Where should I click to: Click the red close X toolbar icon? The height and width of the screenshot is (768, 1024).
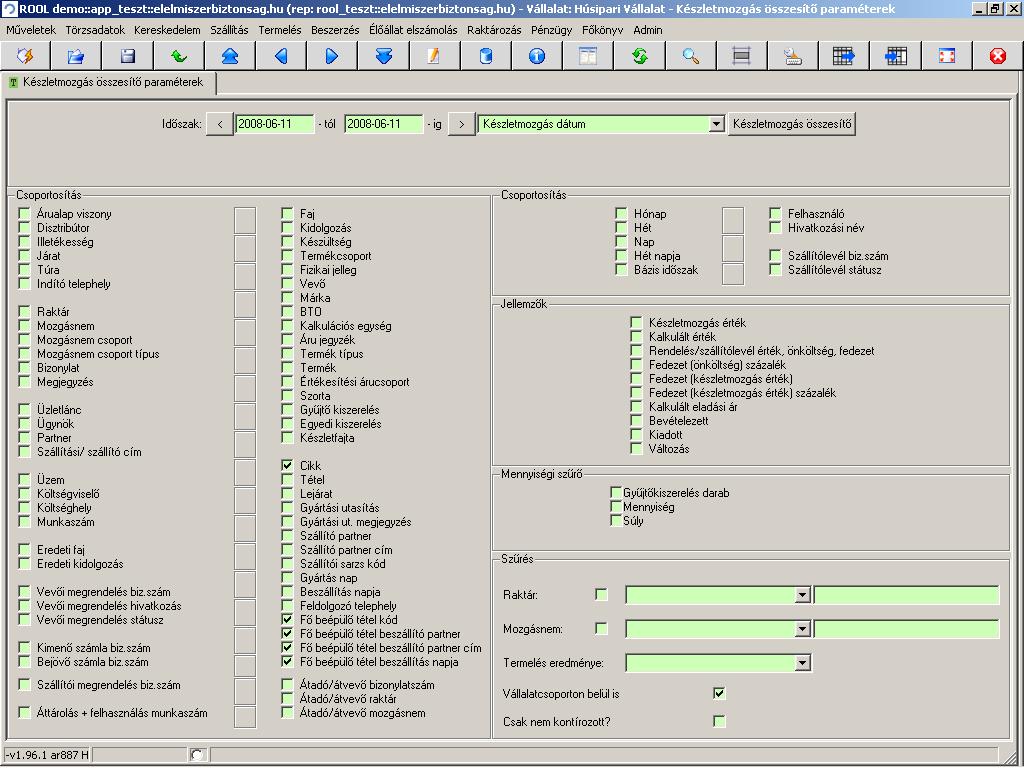[x=997, y=56]
